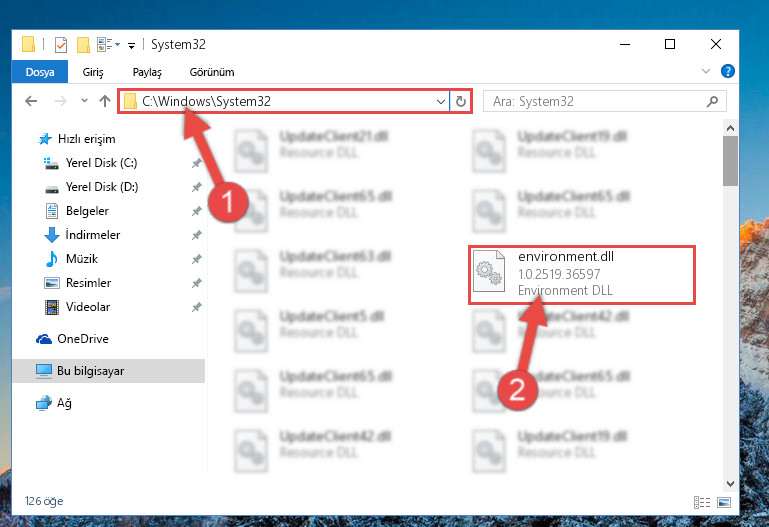Open Müzik folder in sidebar

pos(71,258)
